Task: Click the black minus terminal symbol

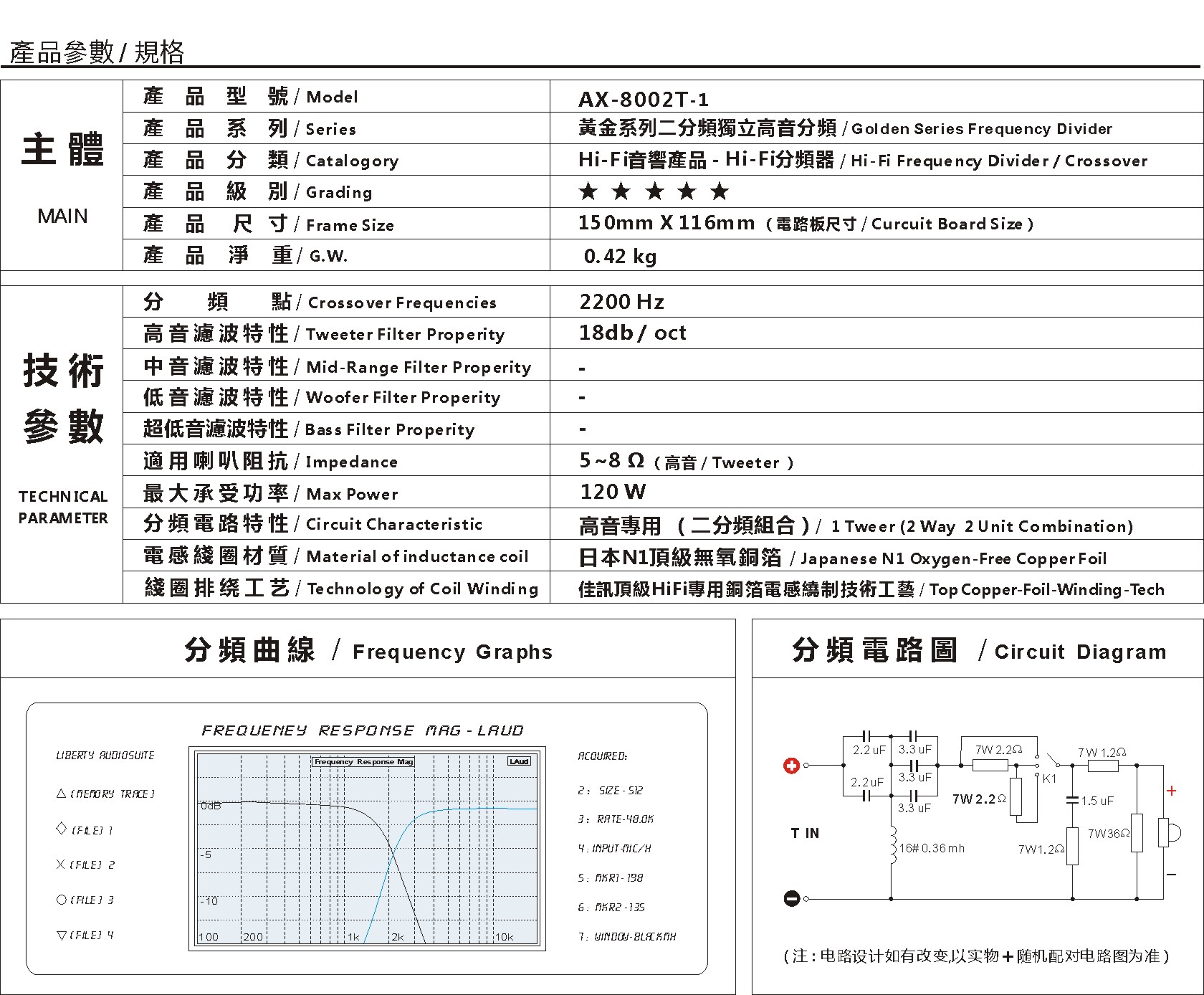Action: pos(791,898)
